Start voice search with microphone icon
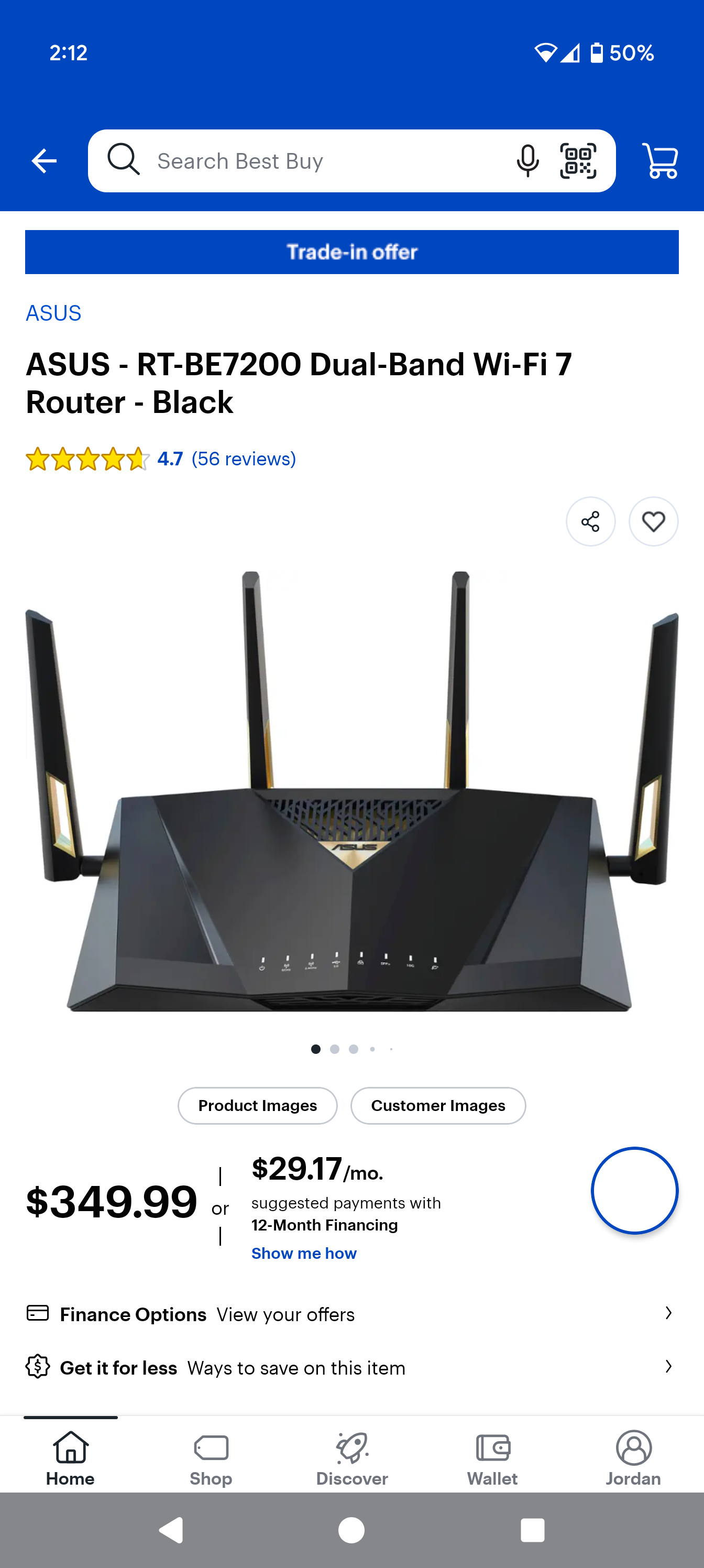 pos(527,161)
